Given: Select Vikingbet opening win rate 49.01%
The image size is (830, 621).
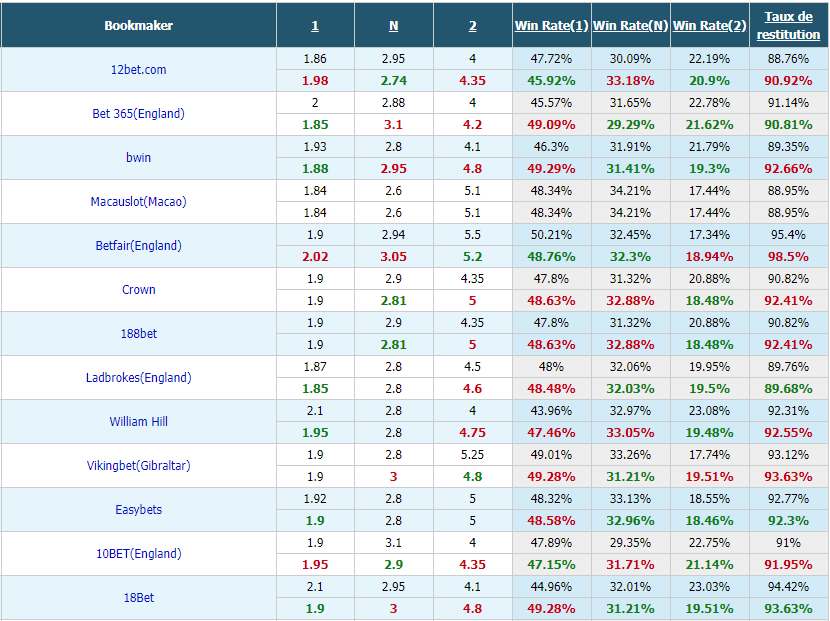Looking at the screenshot, I should (551, 454).
